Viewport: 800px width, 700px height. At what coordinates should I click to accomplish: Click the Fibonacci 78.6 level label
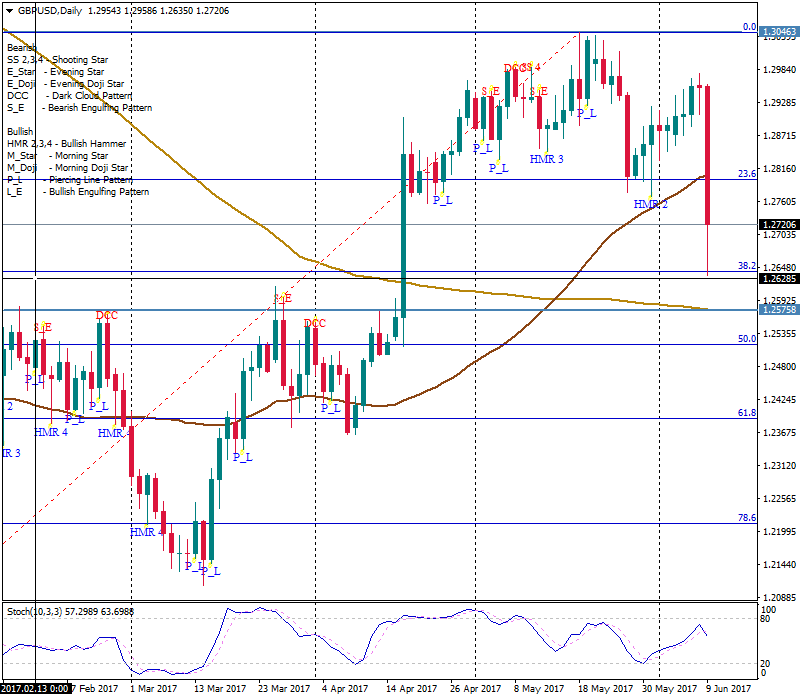pyautogui.click(x=746, y=517)
